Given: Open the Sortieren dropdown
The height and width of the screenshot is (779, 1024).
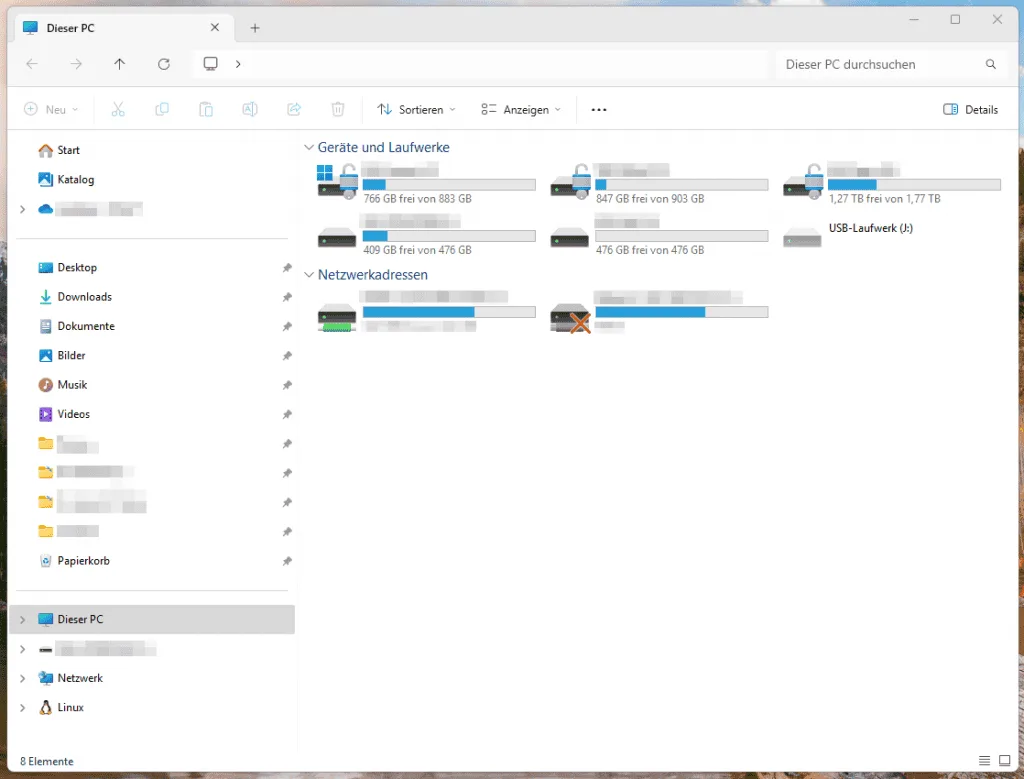Looking at the screenshot, I should [415, 109].
